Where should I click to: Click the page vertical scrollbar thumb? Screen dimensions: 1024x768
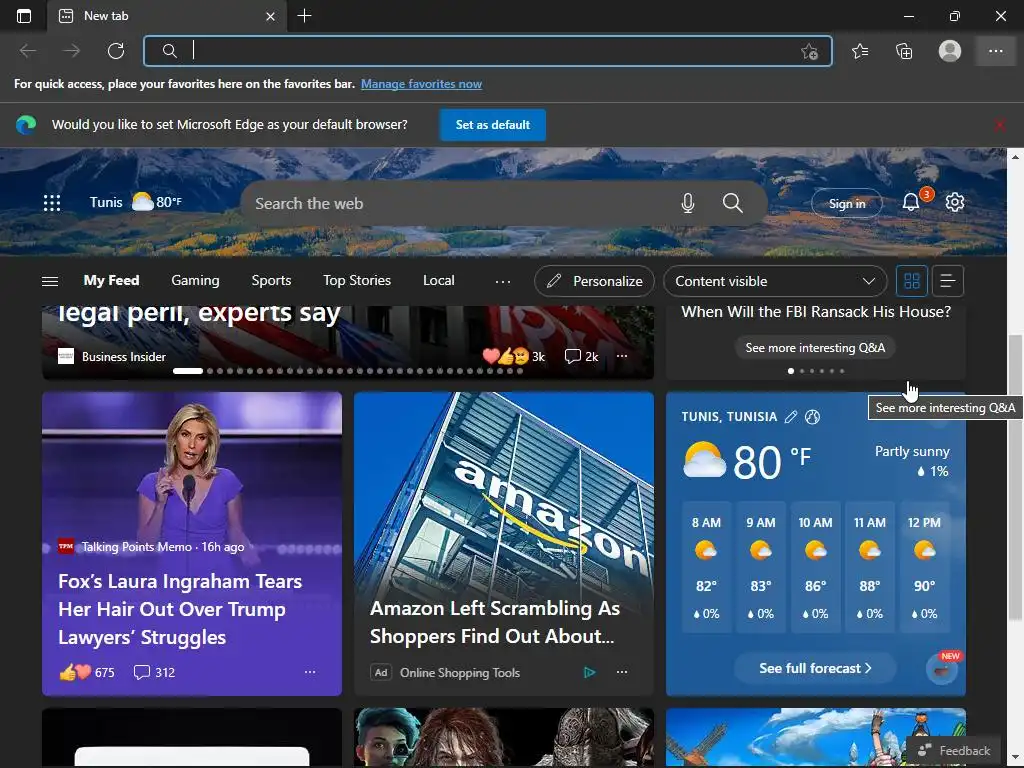1015,477
